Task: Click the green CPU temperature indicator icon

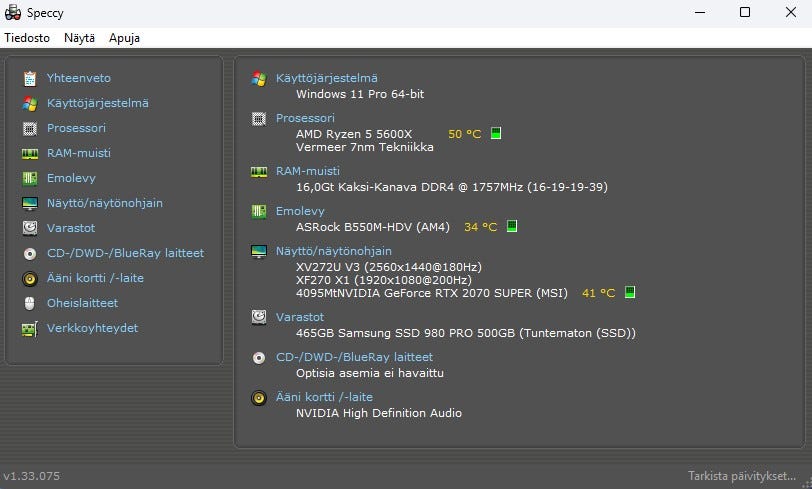Action: (x=496, y=133)
